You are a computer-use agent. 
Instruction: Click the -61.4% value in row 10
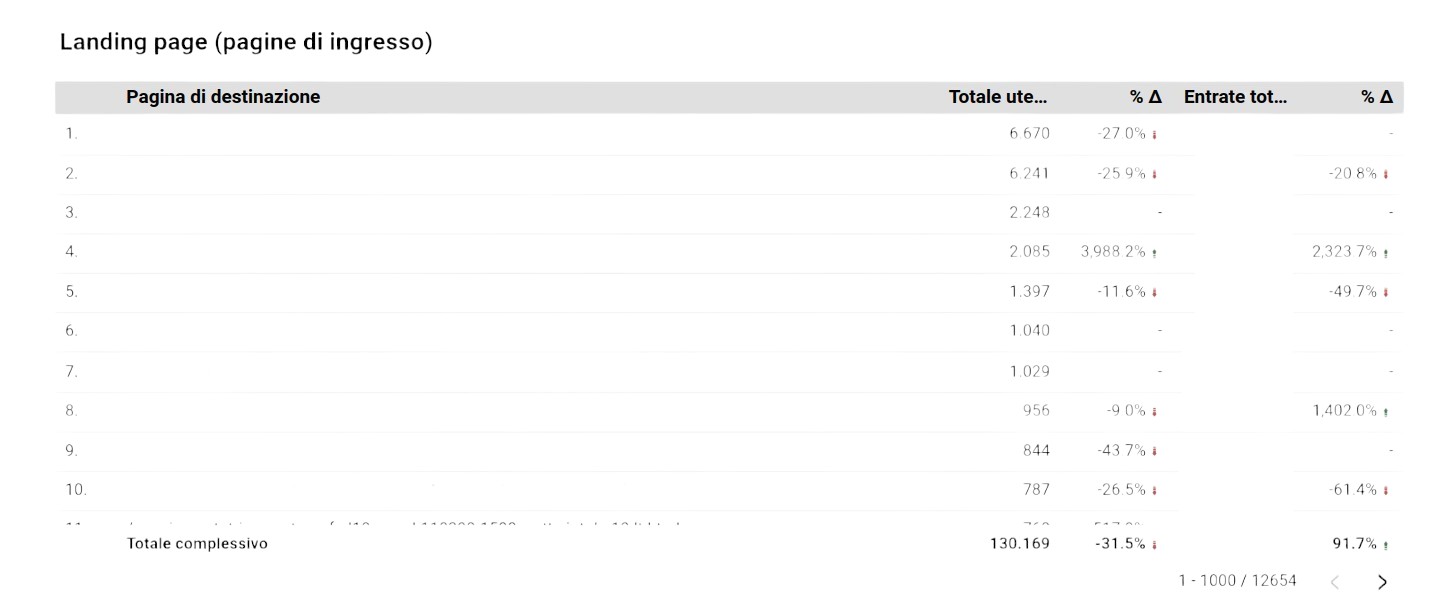click(x=1353, y=489)
